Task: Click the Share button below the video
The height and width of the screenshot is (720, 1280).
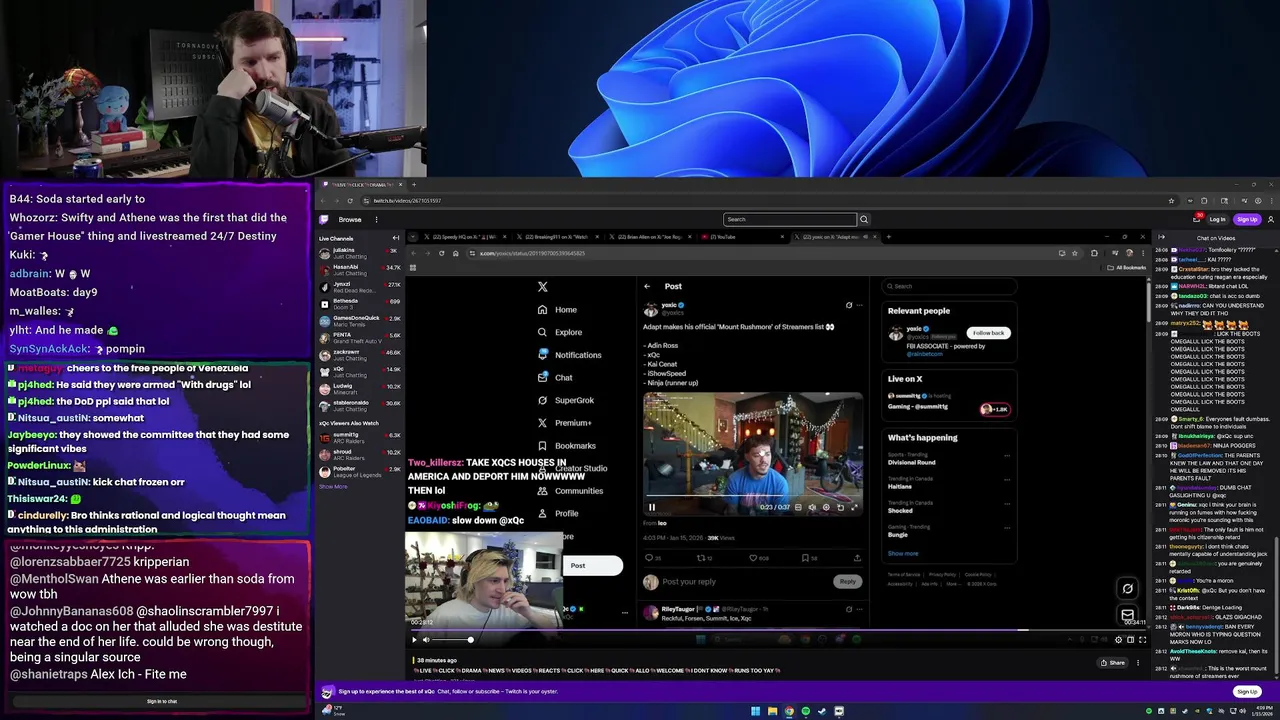Action: (1113, 662)
